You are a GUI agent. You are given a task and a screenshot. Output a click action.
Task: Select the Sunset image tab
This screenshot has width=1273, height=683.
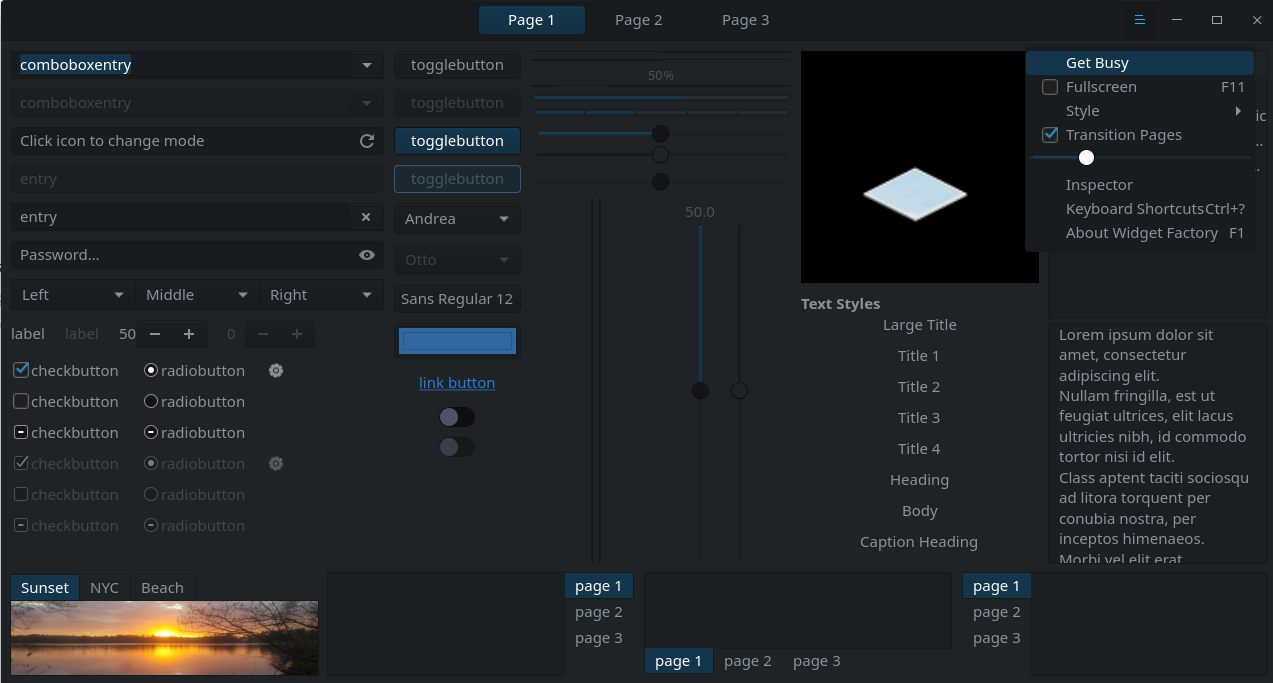45,588
